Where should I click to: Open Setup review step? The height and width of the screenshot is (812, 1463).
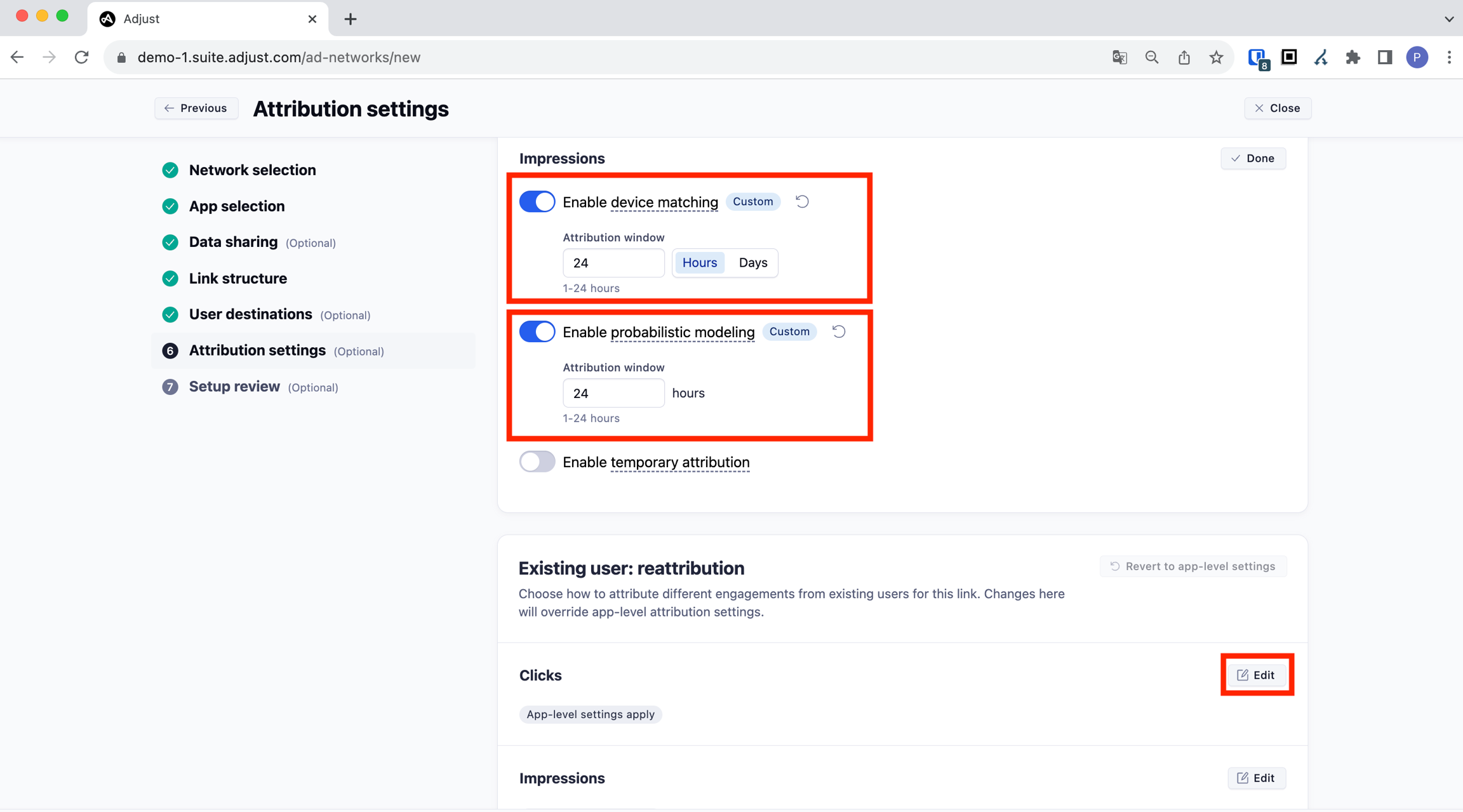click(234, 387)
